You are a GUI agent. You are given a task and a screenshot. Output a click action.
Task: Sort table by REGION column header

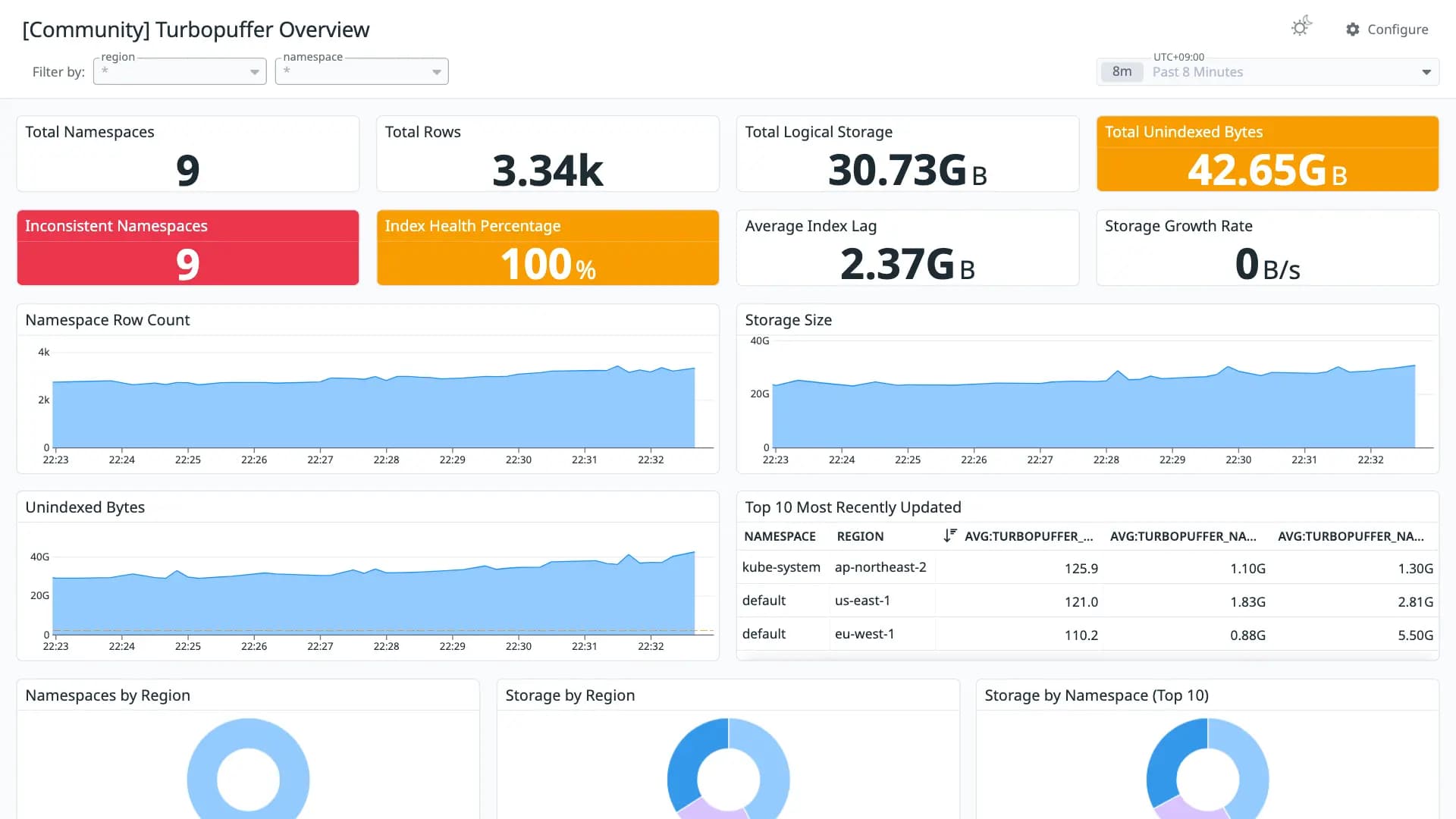[860, 536]
